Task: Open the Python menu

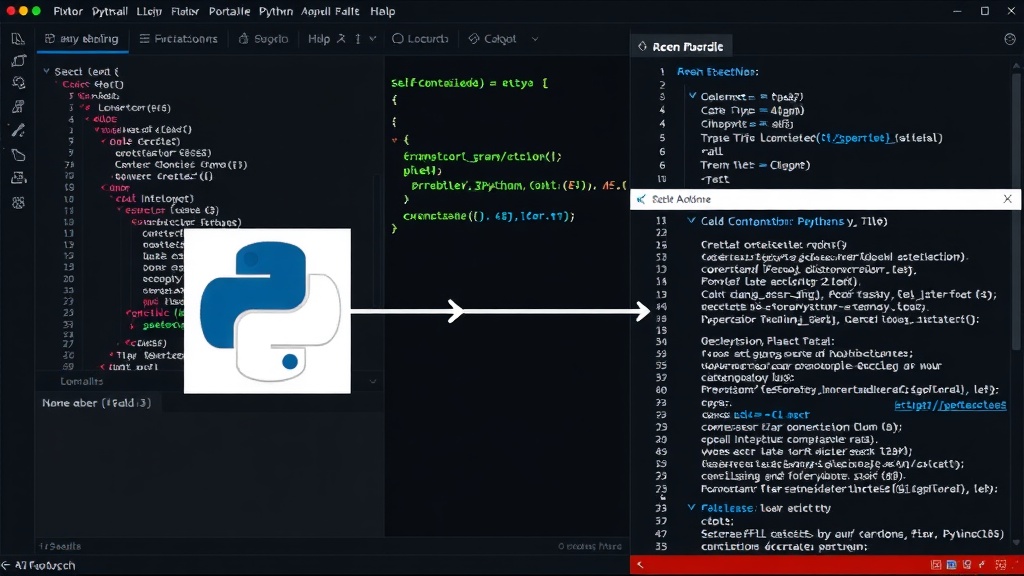Action: tap(276, 11)
